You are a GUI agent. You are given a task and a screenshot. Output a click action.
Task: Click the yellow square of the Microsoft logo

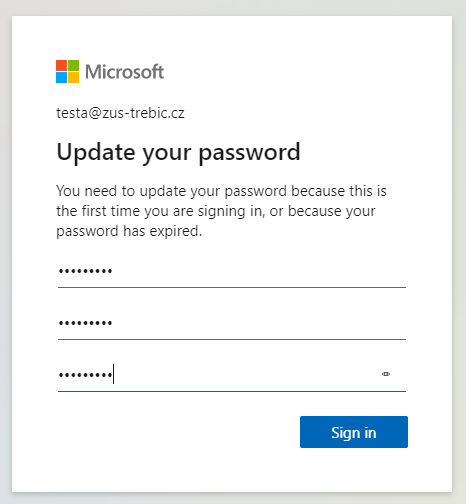73,77
